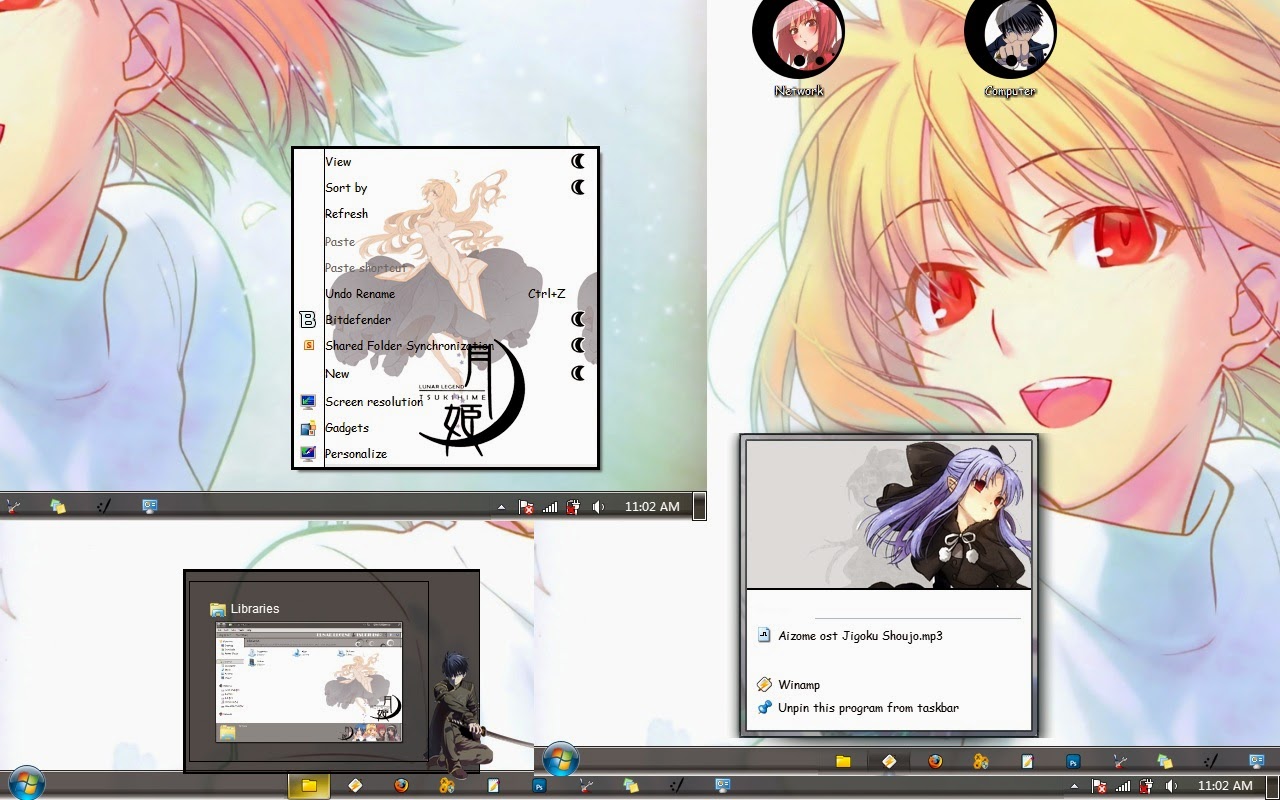Click ':/' icon in taskbar under the jump list
Viewport: 1280px width, 800px height.
pyautogui.click(x=1211, y=761)
